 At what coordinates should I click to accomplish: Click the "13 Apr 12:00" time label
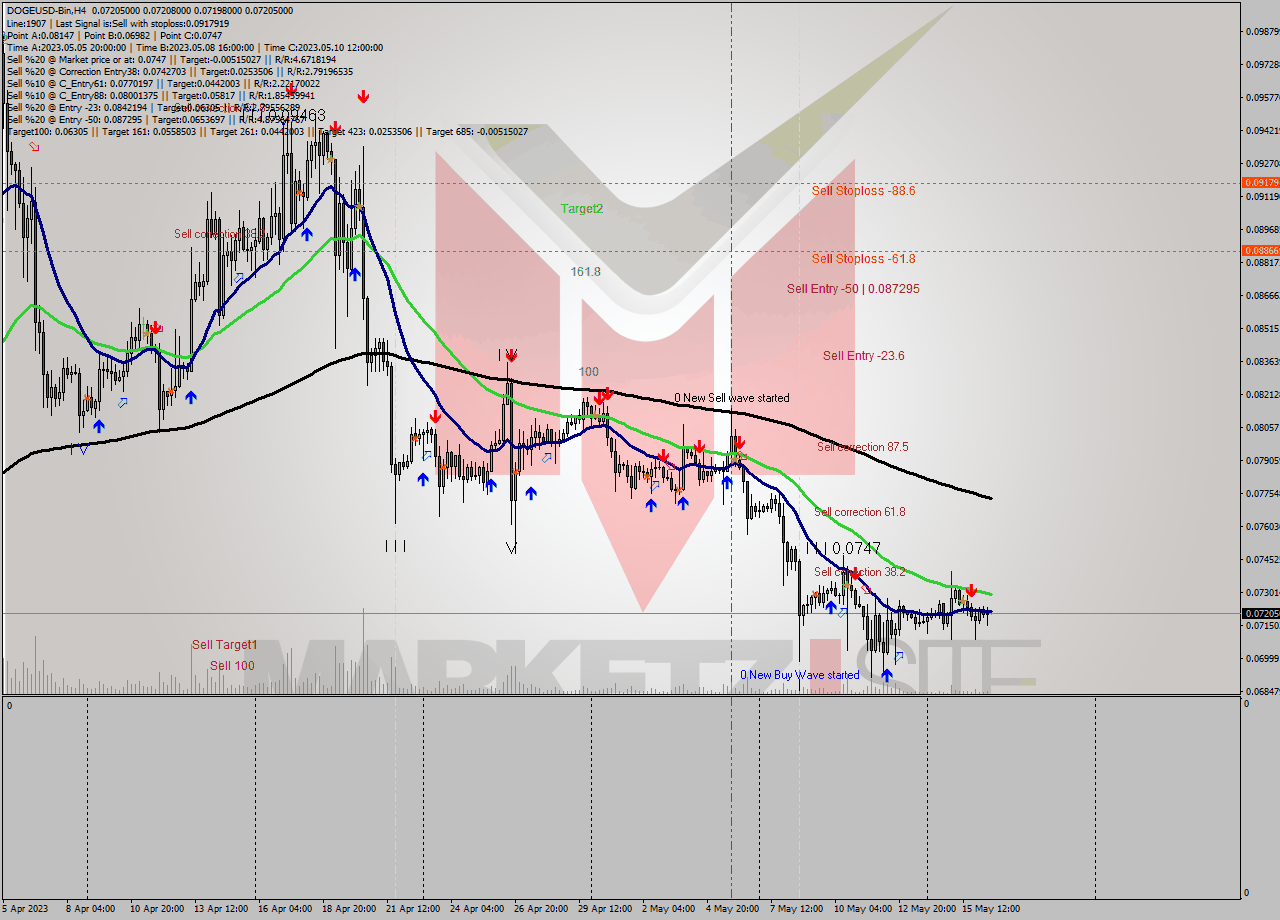click(x=222, y=909)
